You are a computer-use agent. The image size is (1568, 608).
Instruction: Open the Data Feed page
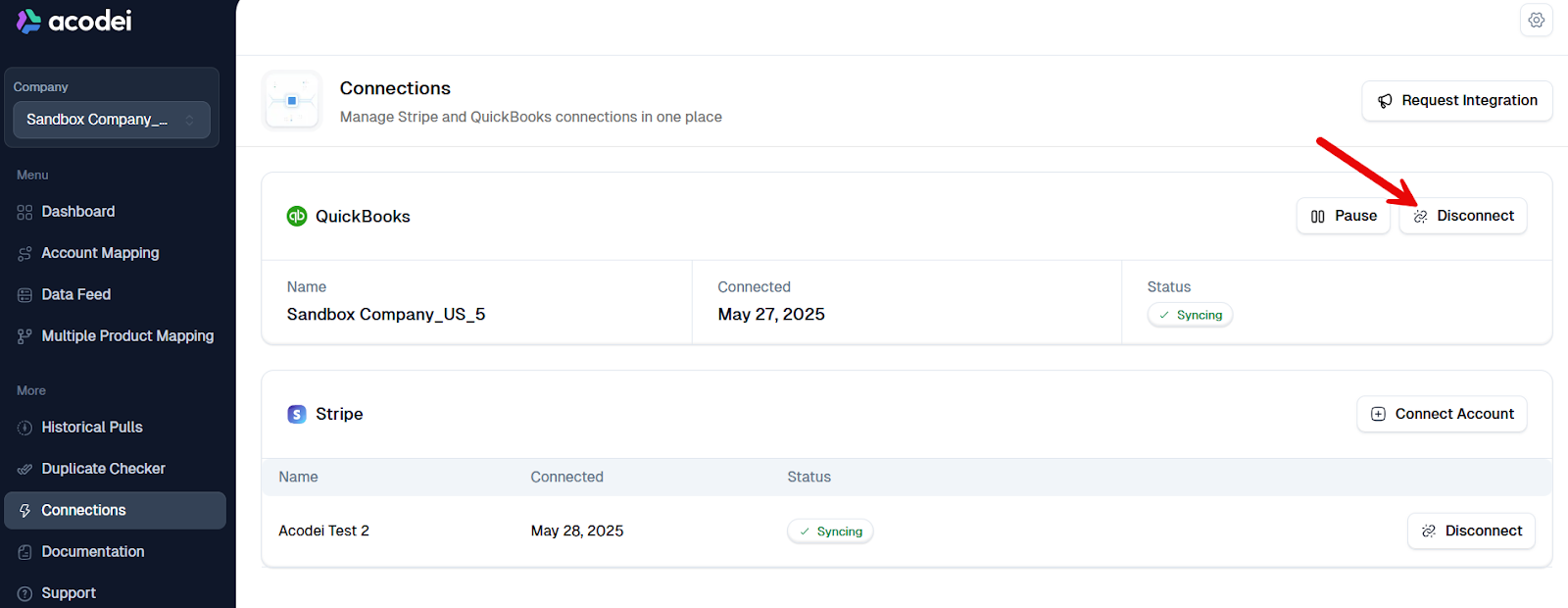76,294
